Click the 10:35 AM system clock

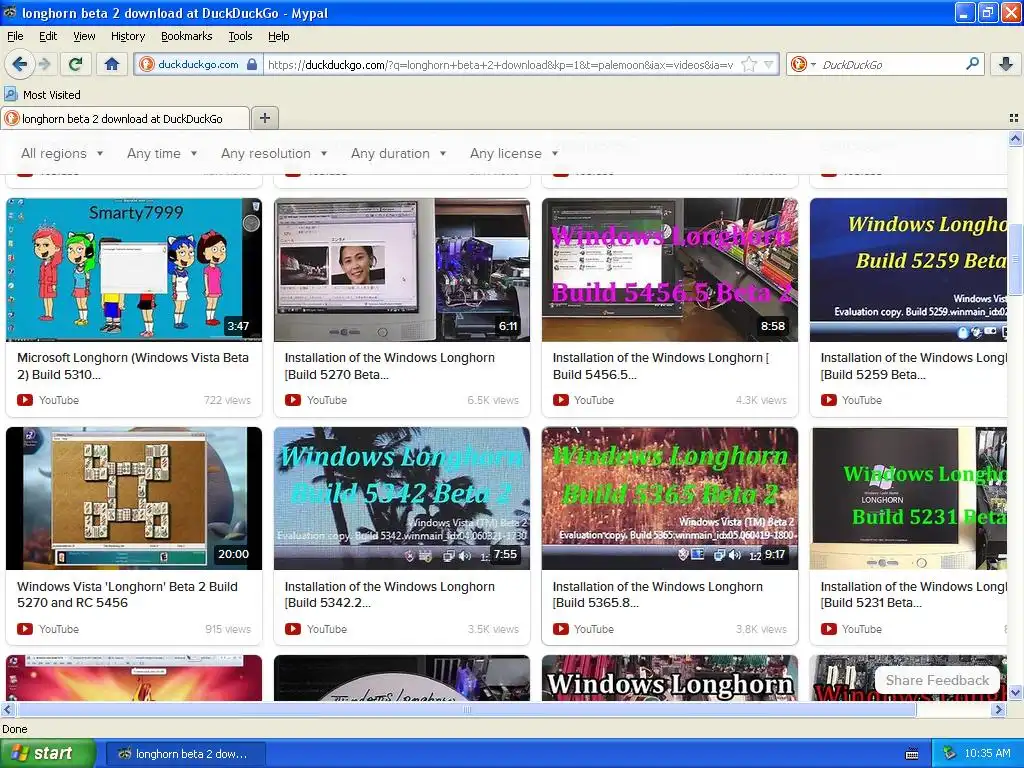pos(987,754)
